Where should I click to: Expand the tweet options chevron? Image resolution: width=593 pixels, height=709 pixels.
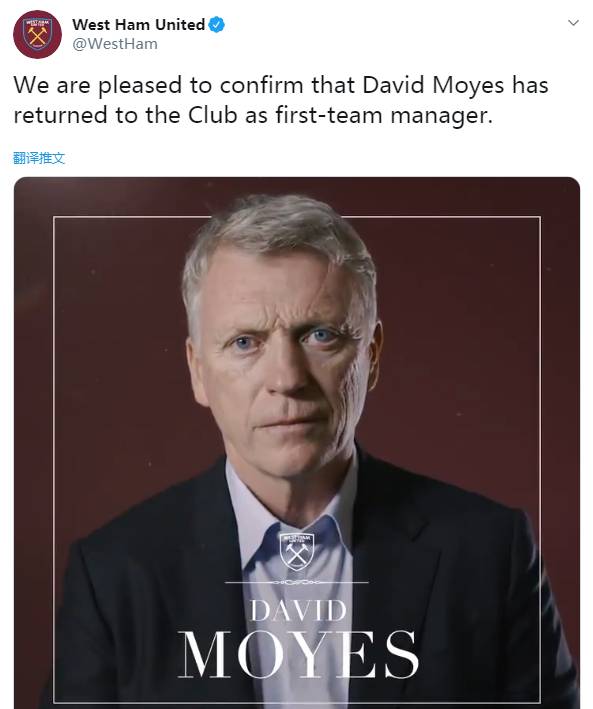tap(573, 23)
